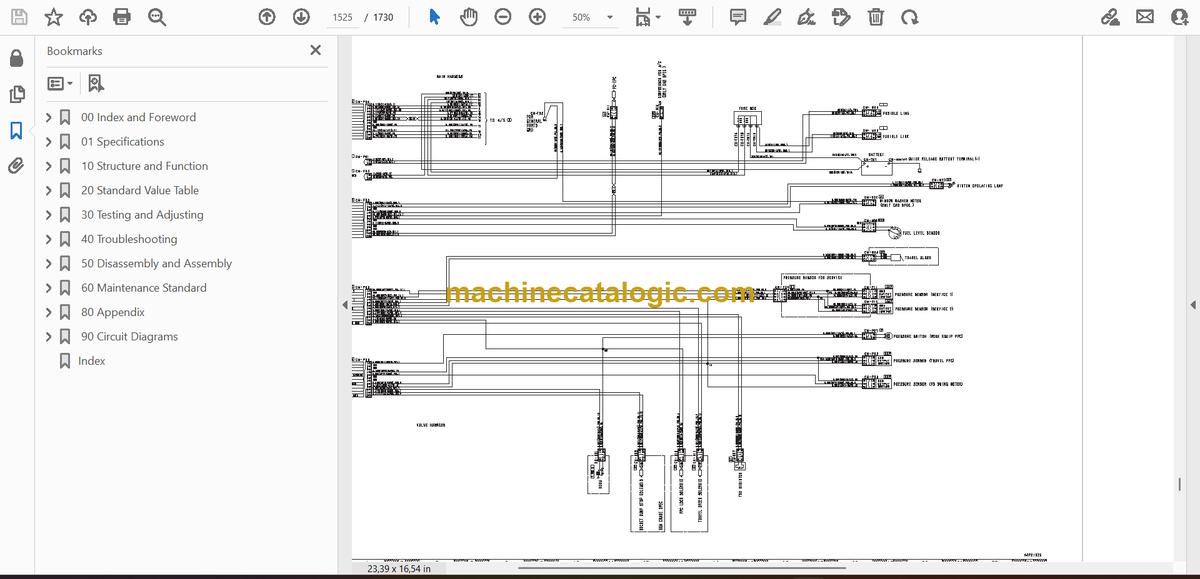Open the sign document tool
Viewport: 1200px width, 579px height.
click(807, 17)
